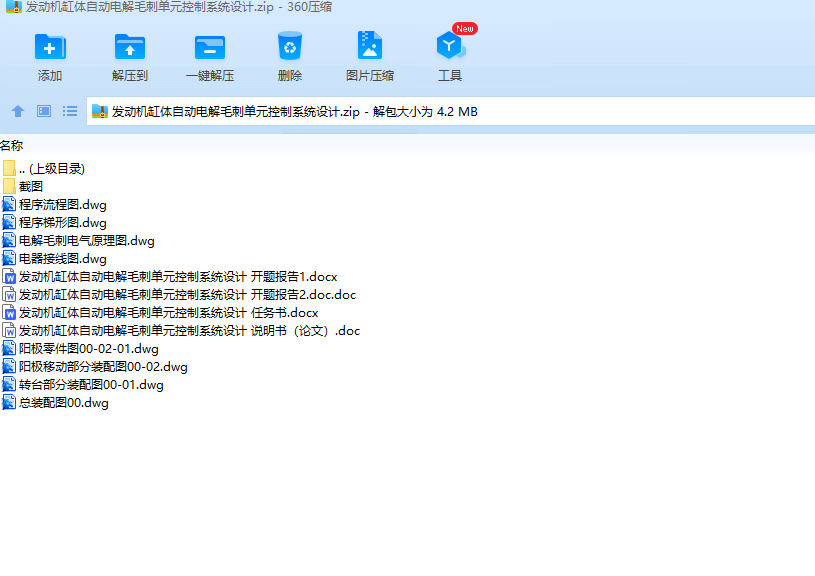Switch to the list view icon

[x=70, y=111]
